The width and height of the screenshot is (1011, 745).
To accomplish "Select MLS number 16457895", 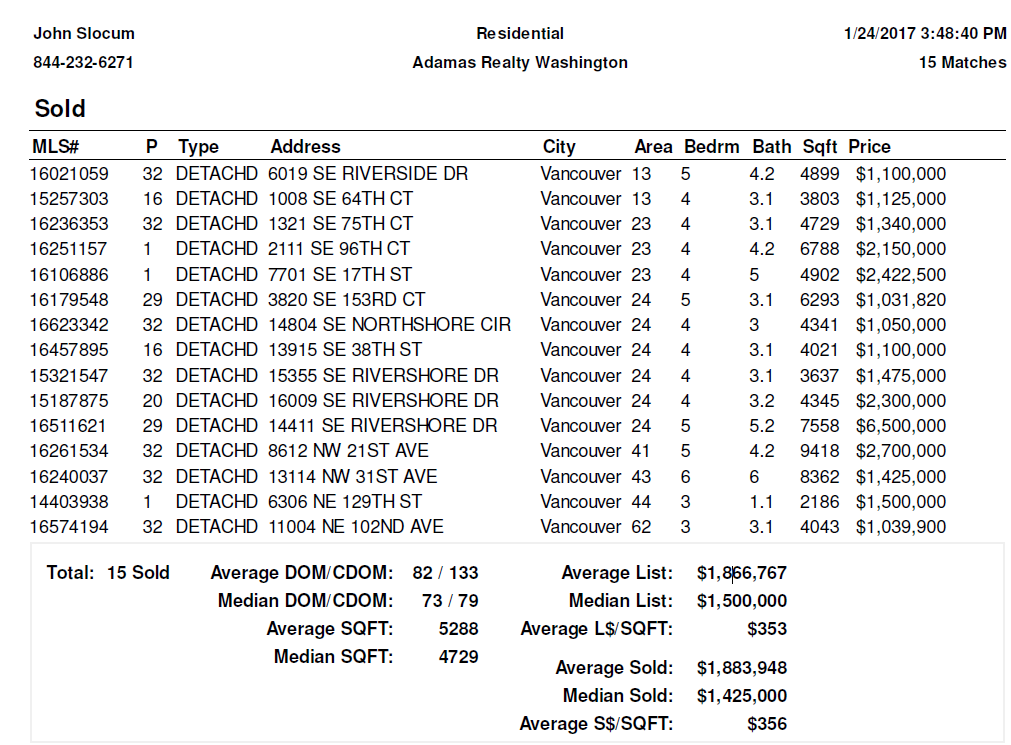I will click(69, 351).
